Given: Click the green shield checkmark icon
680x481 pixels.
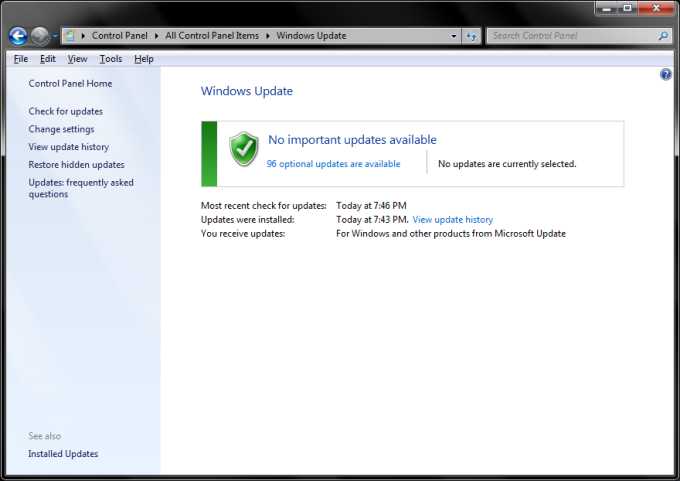Looking at the screenshot, I should [x=244, y=149].
